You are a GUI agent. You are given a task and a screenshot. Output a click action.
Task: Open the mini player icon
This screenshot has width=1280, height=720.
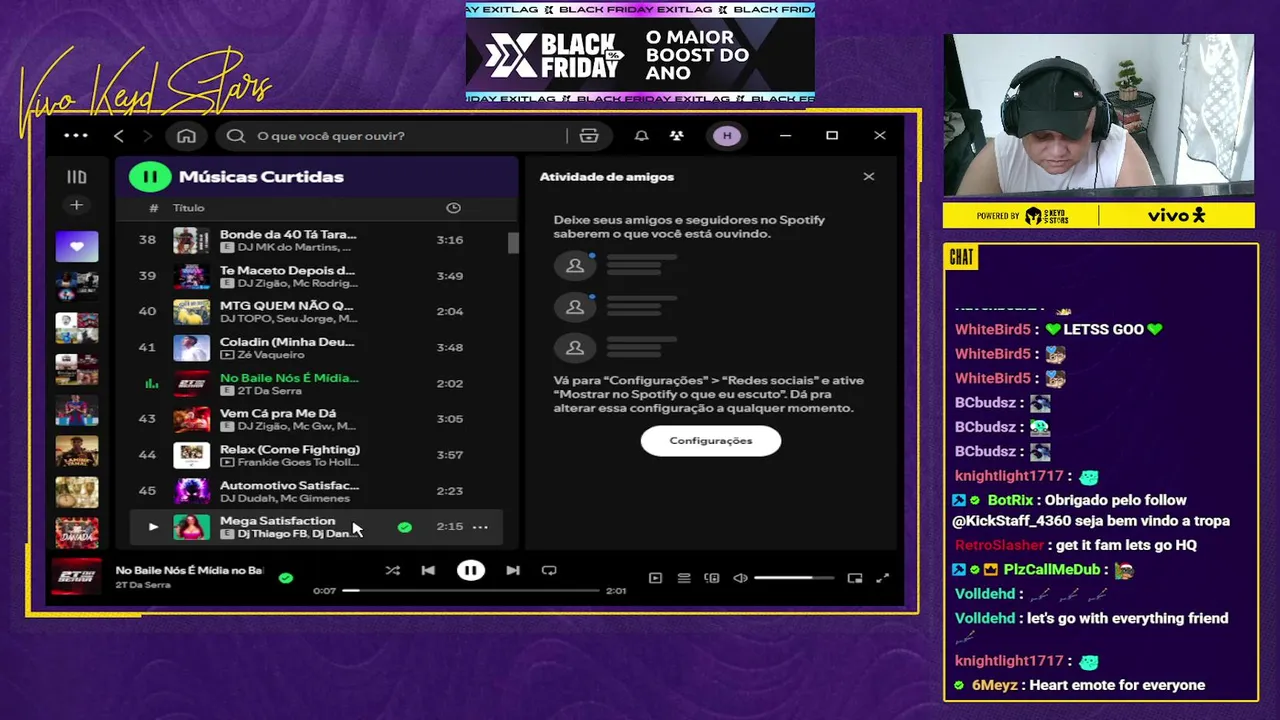[x=855, y=578]
